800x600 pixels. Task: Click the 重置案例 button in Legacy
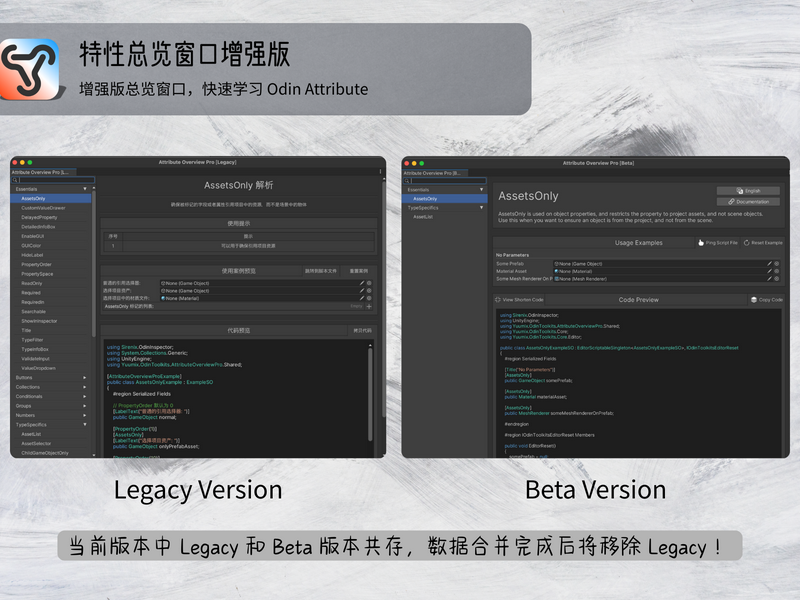[x=359, y=270]
